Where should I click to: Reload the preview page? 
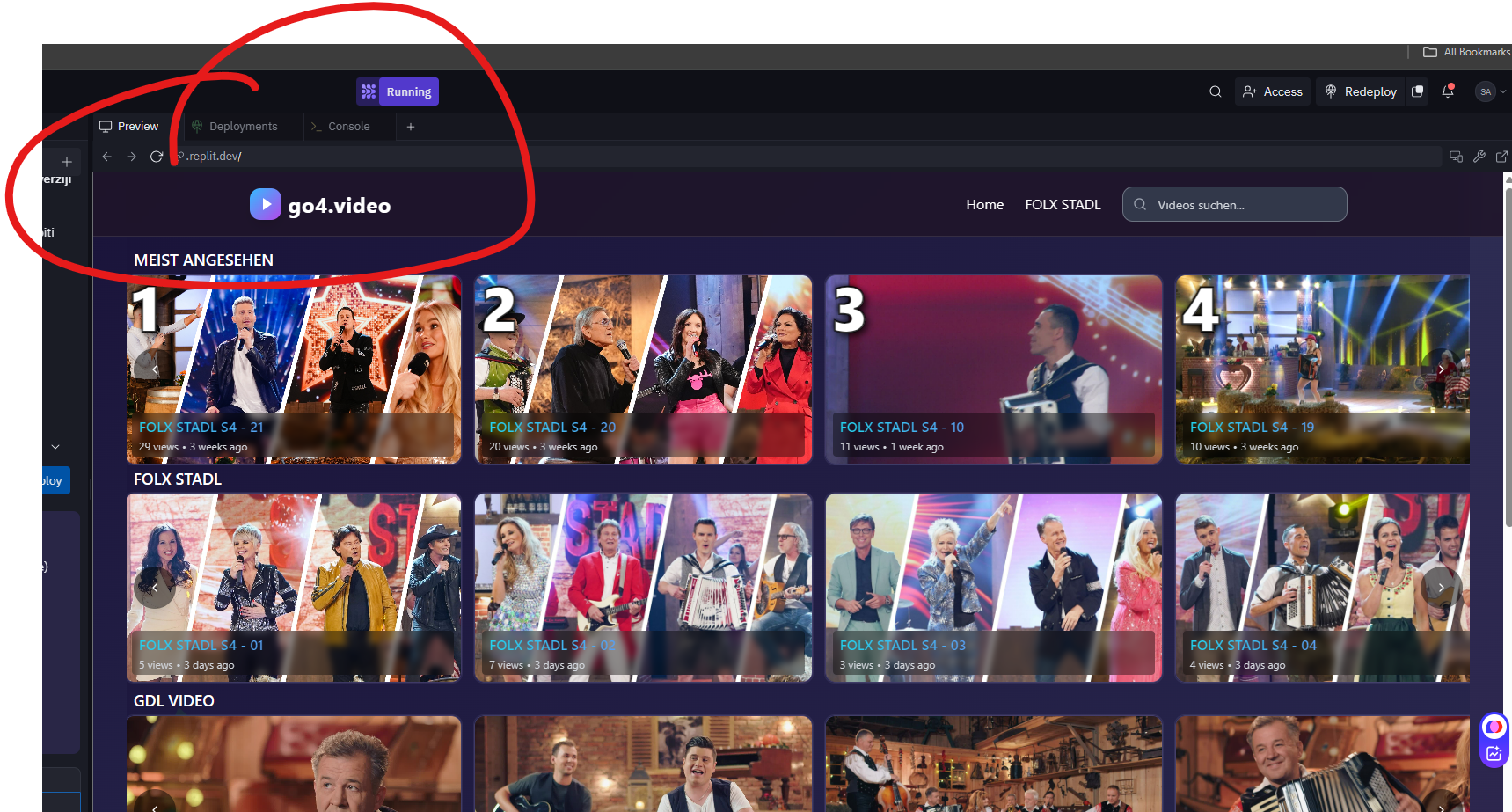tap(157, 157)
